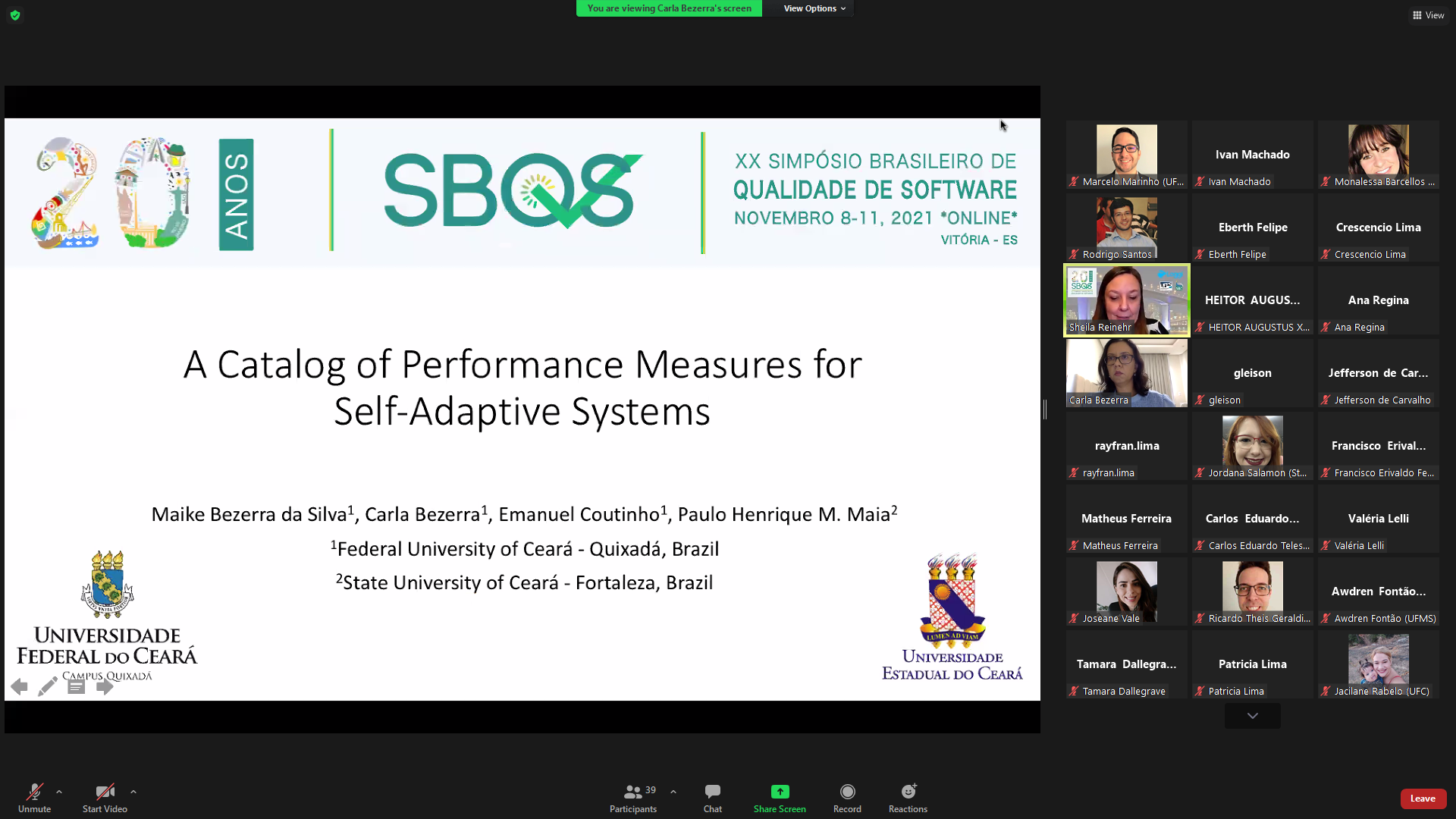Expand video options arrow beside Start Video
This screenshot has height=819, width=1456.
[x=133, y=792]
